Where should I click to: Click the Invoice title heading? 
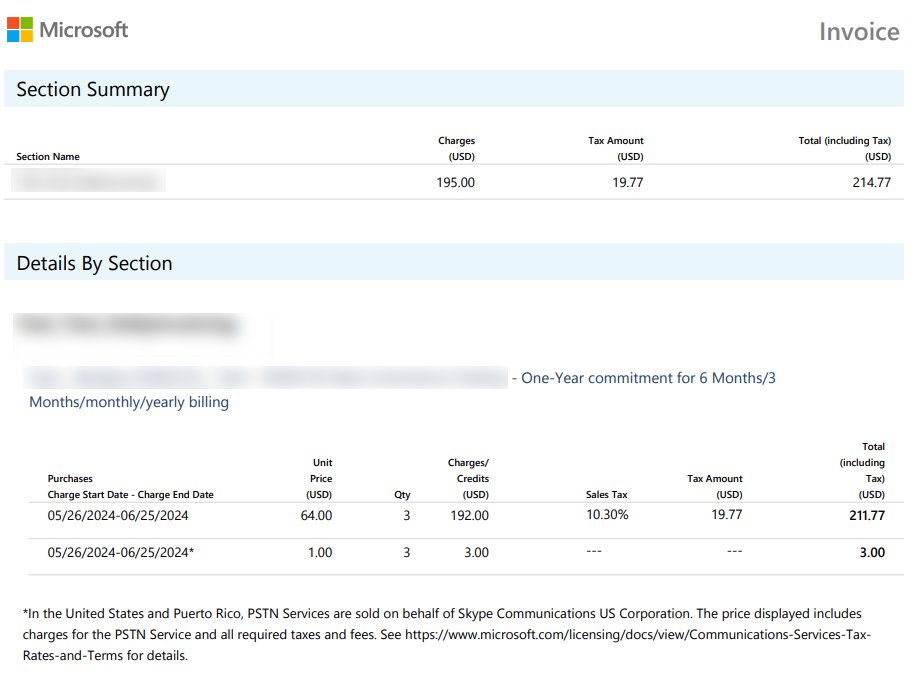pos(859,31)
